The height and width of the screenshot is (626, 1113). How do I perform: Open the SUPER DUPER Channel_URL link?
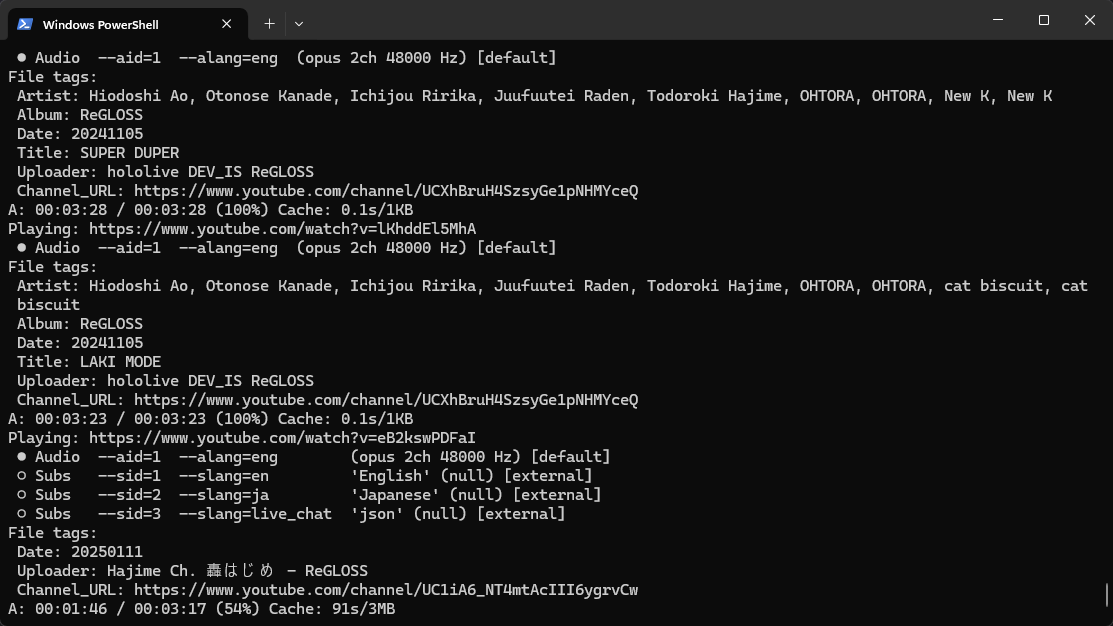(x=385, y=191)
